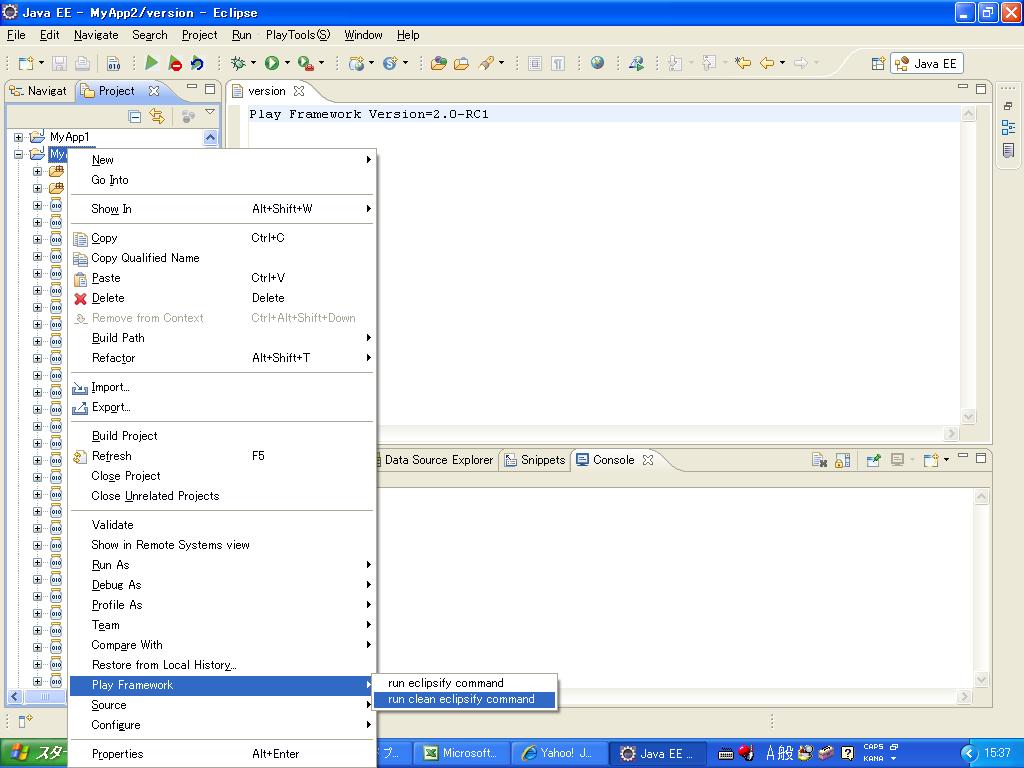1024x768 pixels.
Task: Switch to the Navigator tab
Action: click(39, 91)
